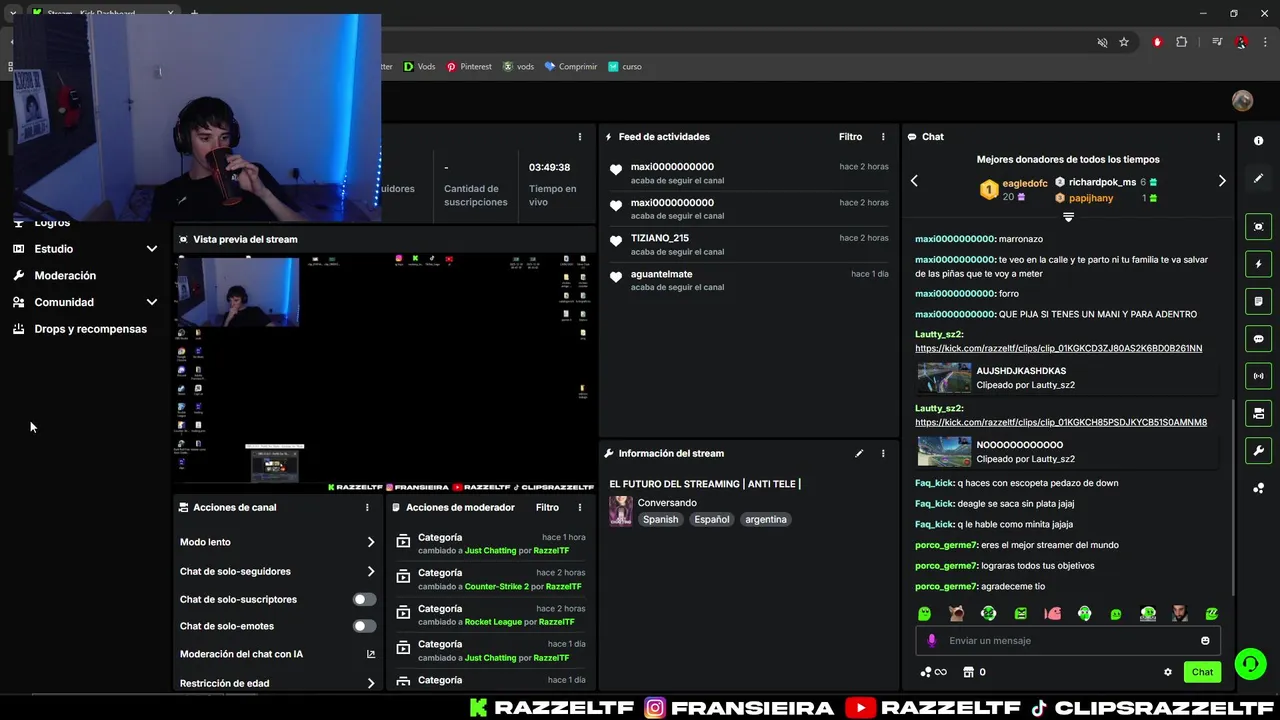Select the pink fish emote
1280x720 pixels.
coord(1052,613)
